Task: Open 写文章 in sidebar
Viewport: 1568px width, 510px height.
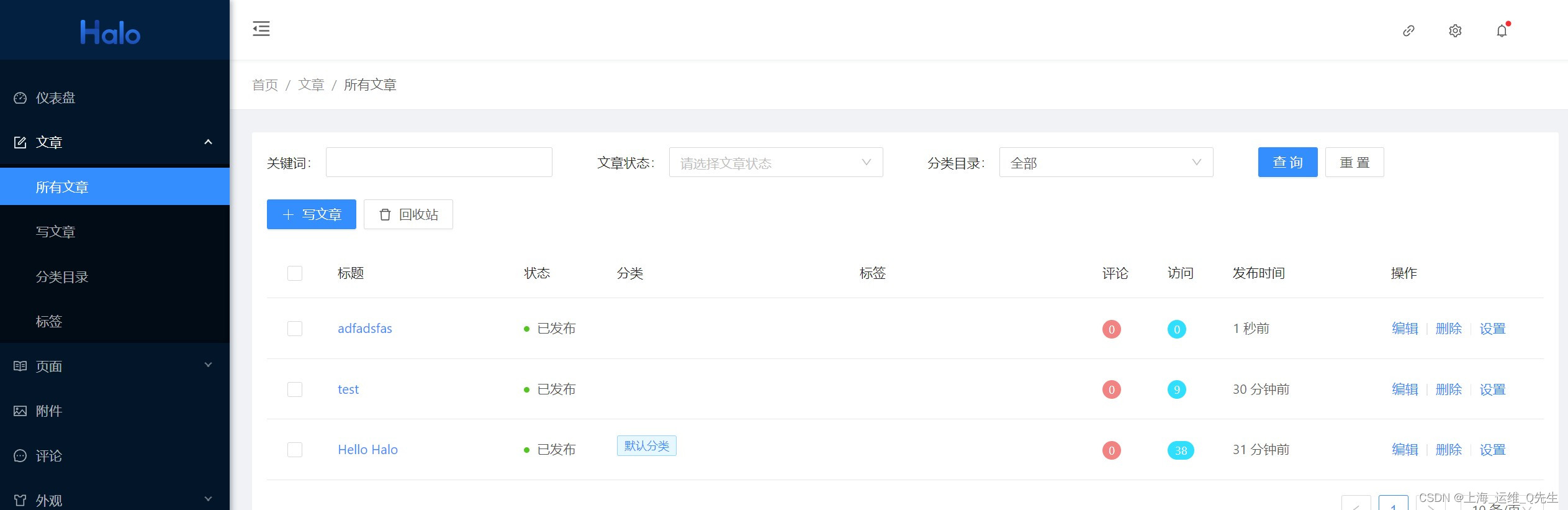Action: (115, 232)
